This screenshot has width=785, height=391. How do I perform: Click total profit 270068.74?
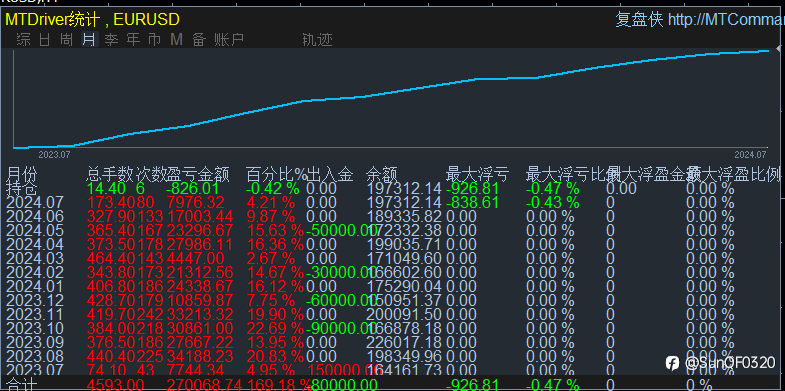point(204,385)
